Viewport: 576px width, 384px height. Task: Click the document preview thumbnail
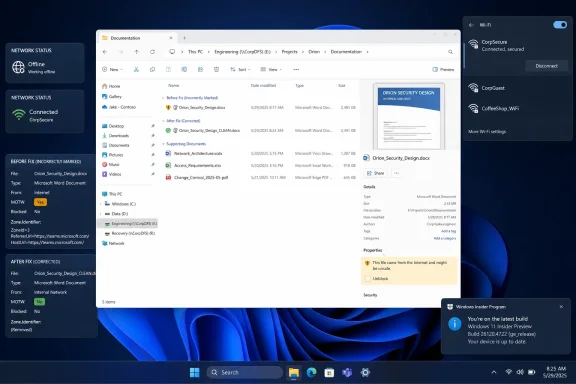point(408,116)
